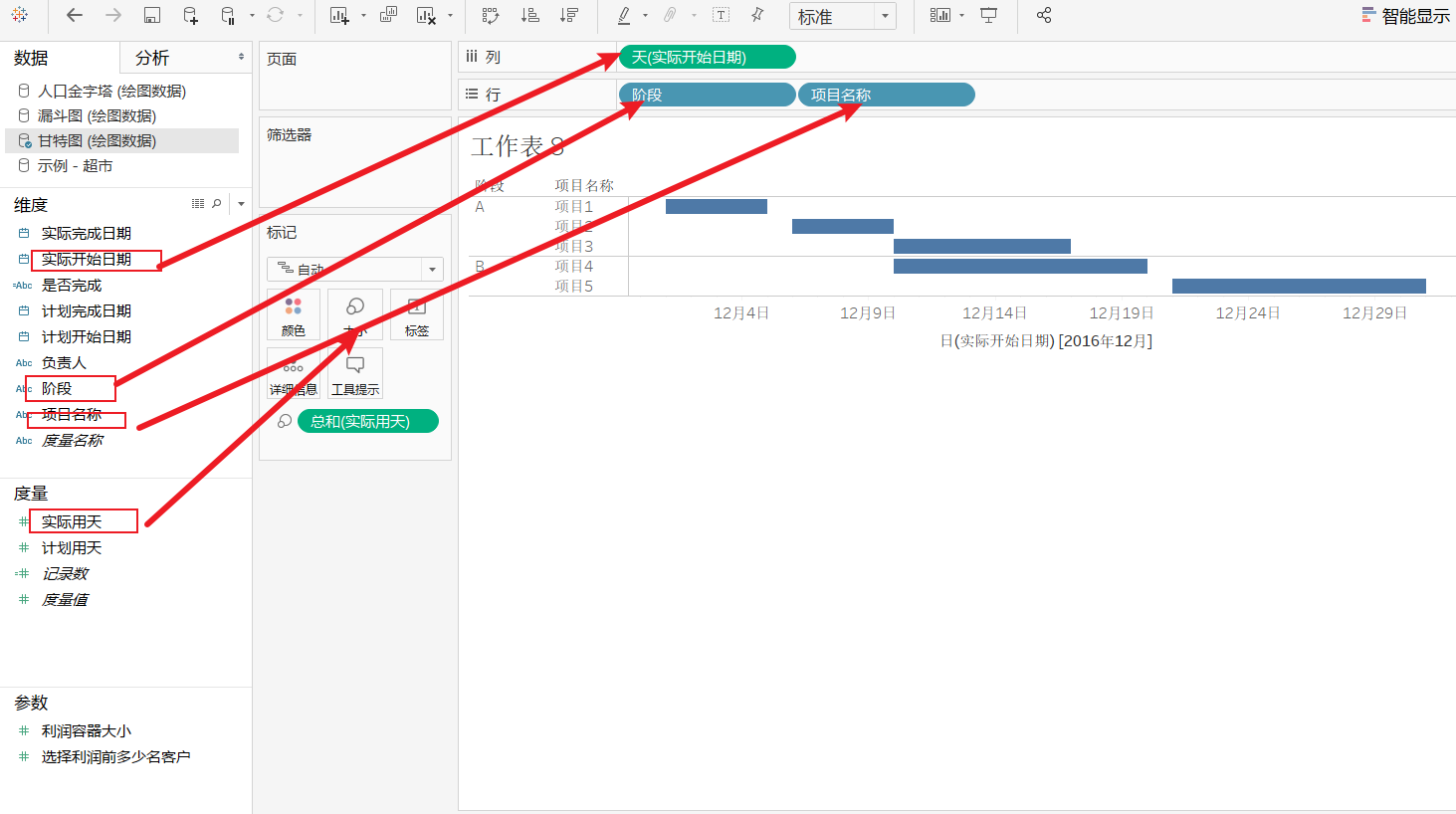Select the Gantt bar for 项目5
1456x814 pixels.
click(x=1299, y=286)
